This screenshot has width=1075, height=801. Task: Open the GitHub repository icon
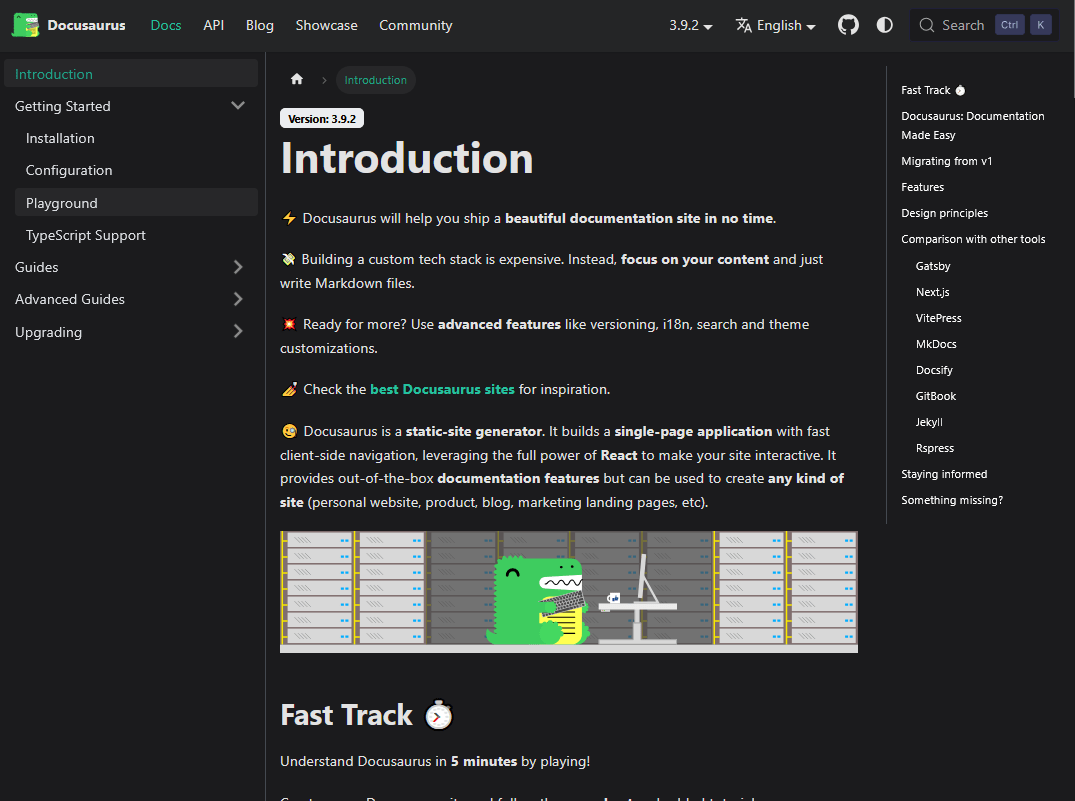[x=848, y=24]
